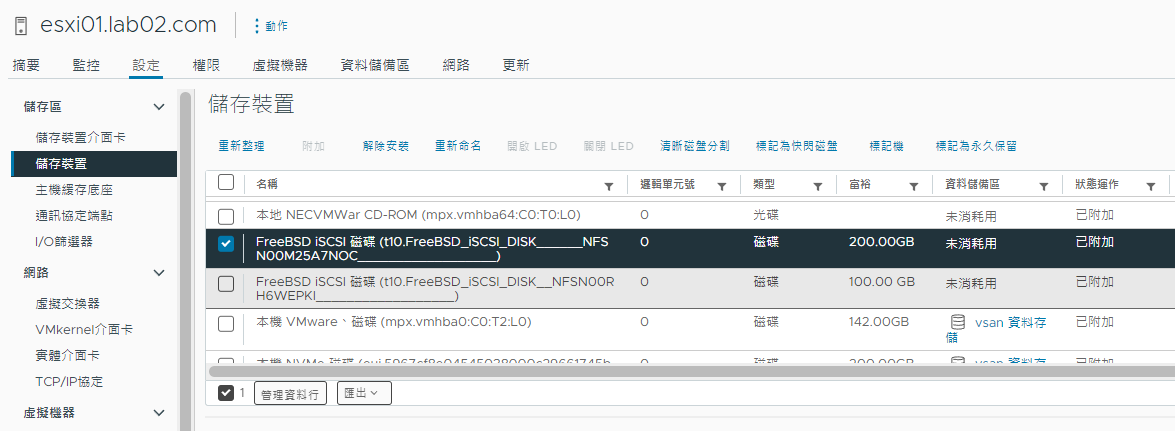
Task: Open the 更新 tab
Action: click(x=516, y=65)
